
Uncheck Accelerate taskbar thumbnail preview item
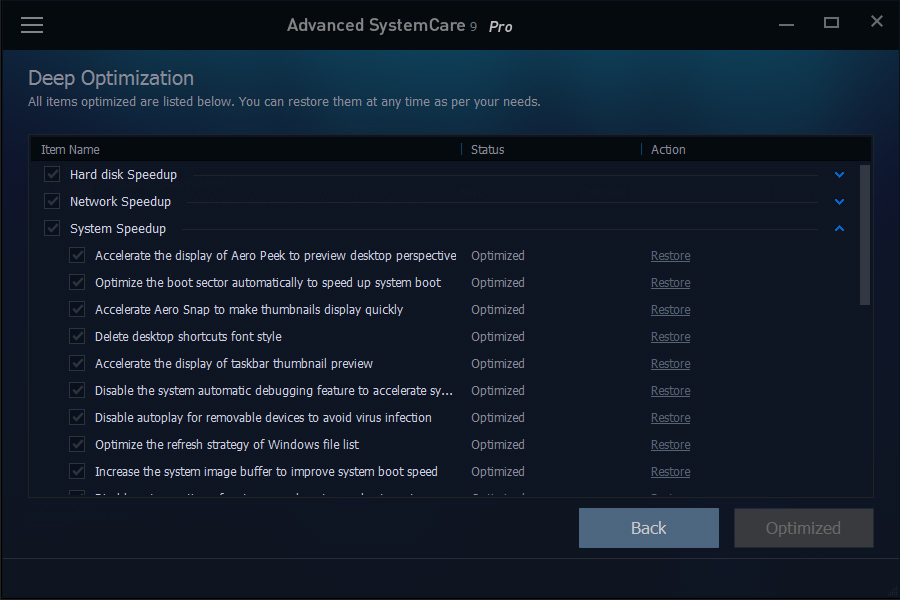(x=77, y=363)
